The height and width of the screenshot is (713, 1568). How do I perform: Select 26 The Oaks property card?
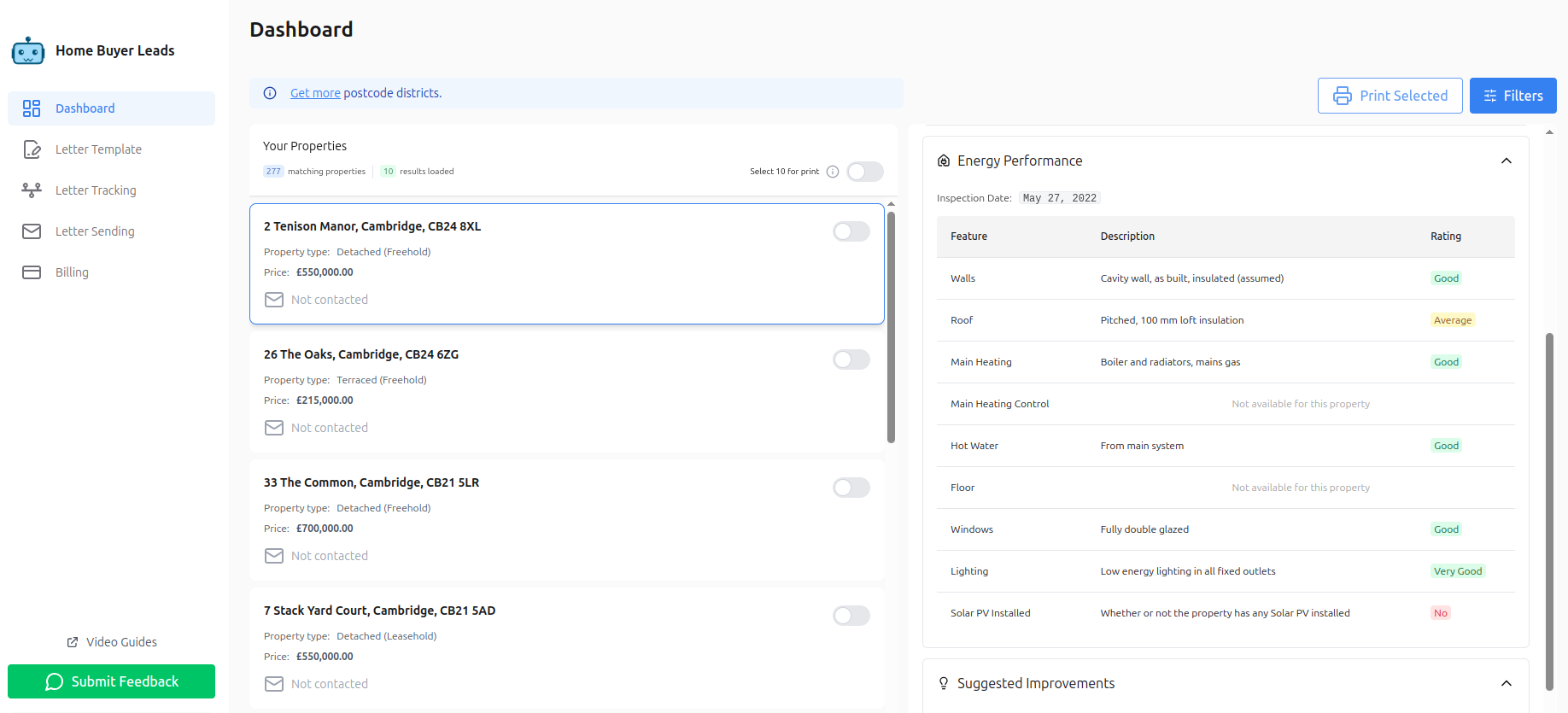tap(567, 392)
